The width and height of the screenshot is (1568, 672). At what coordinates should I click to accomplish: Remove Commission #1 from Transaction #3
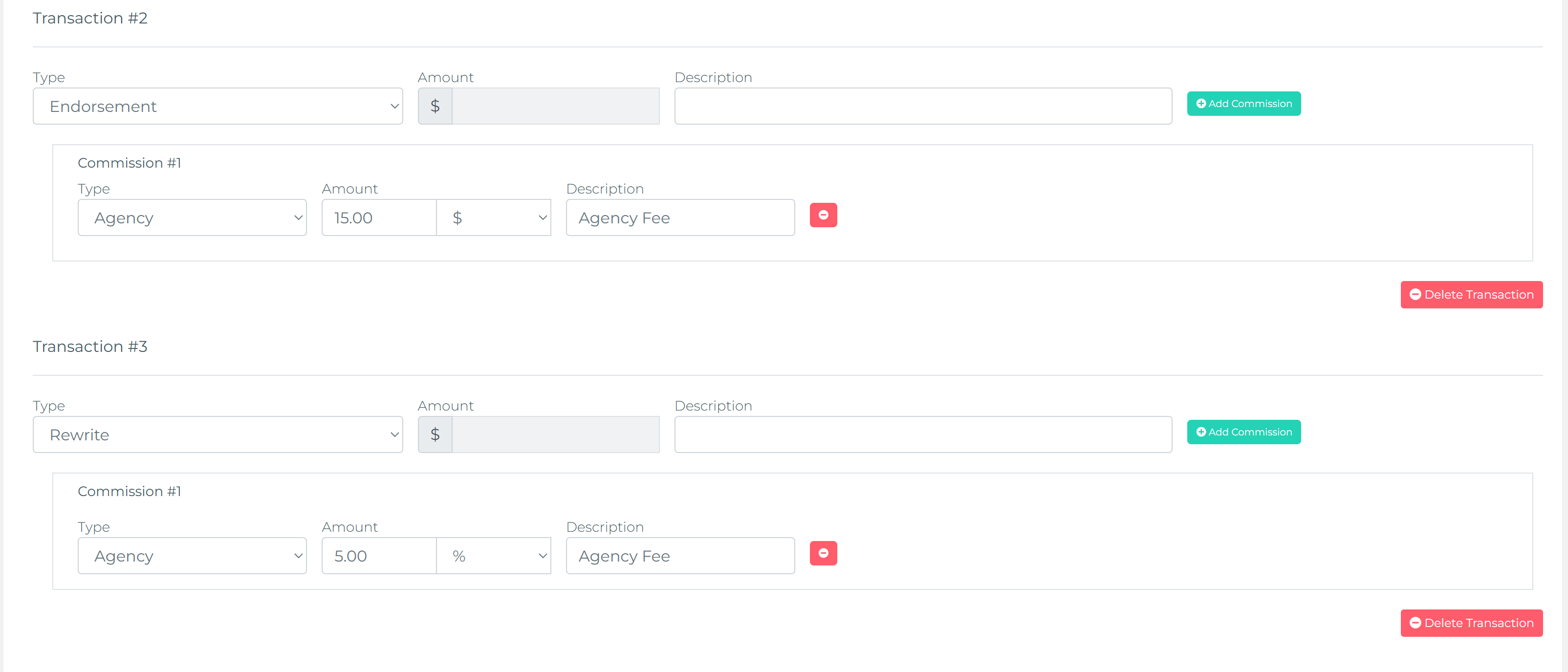point(823,553)
